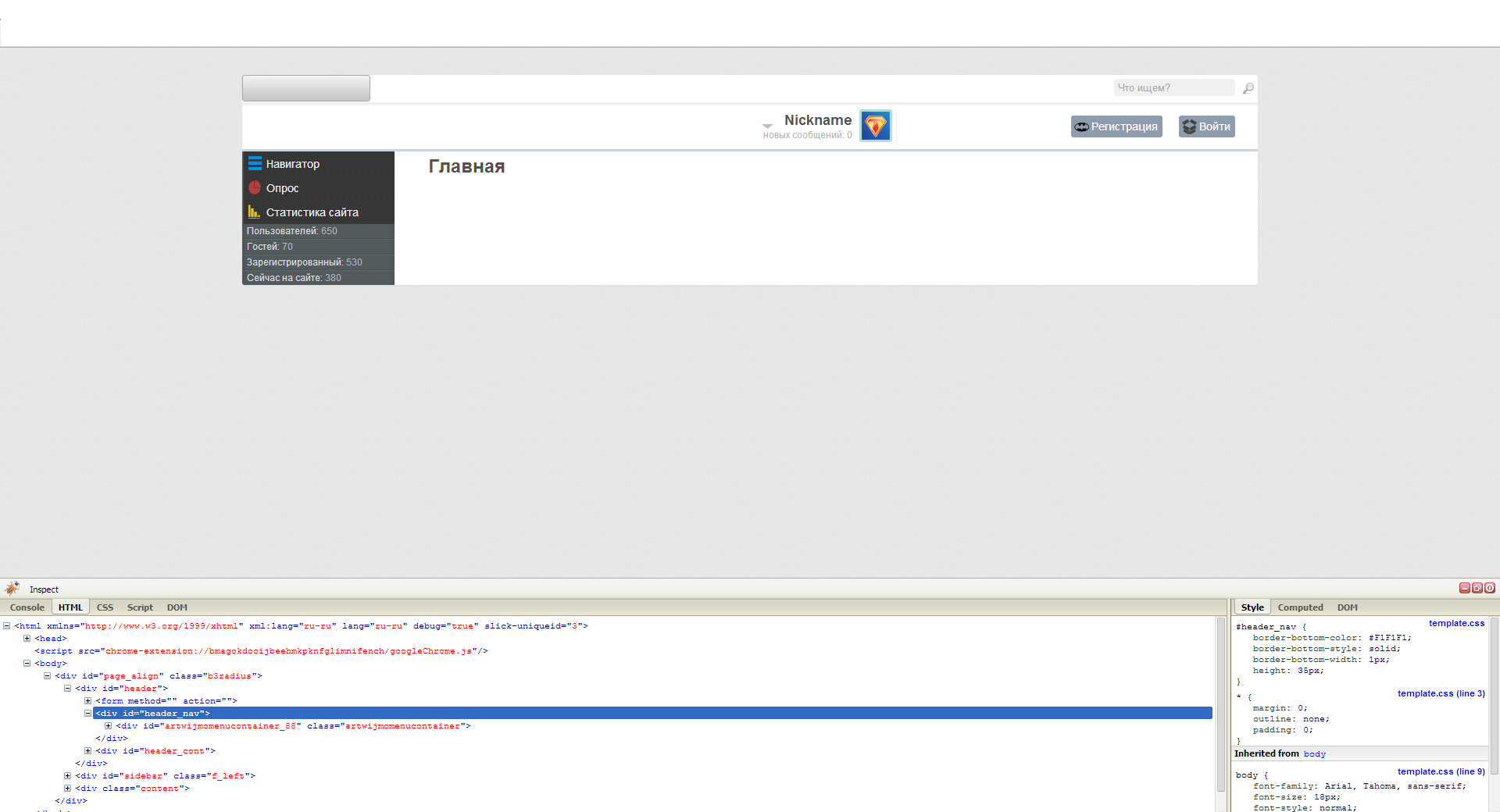
Task: Click the Nickname user name text
Action: tap(818, 120)
